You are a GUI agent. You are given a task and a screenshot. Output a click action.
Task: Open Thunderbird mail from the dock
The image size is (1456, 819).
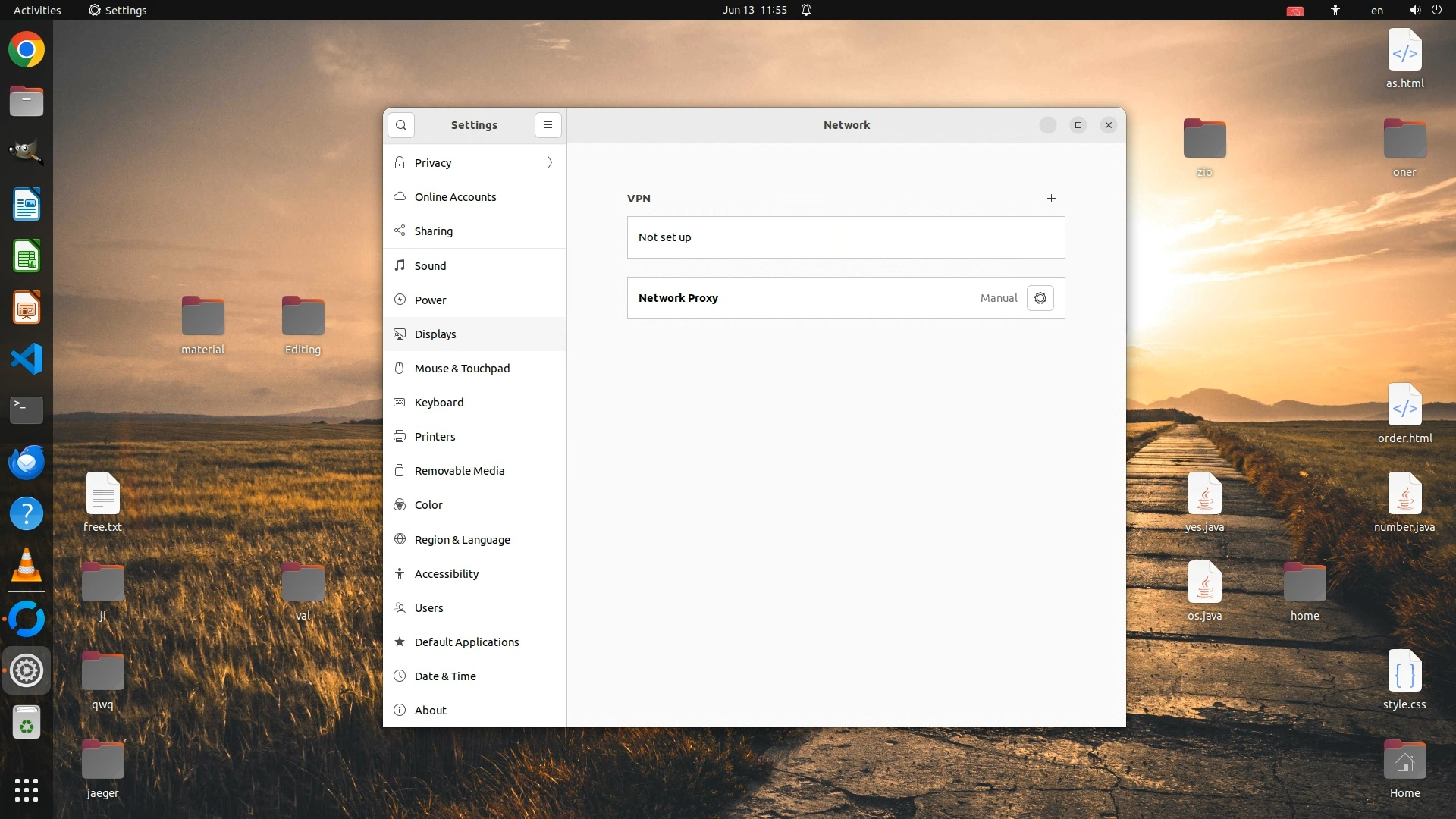tap(27, 462)
